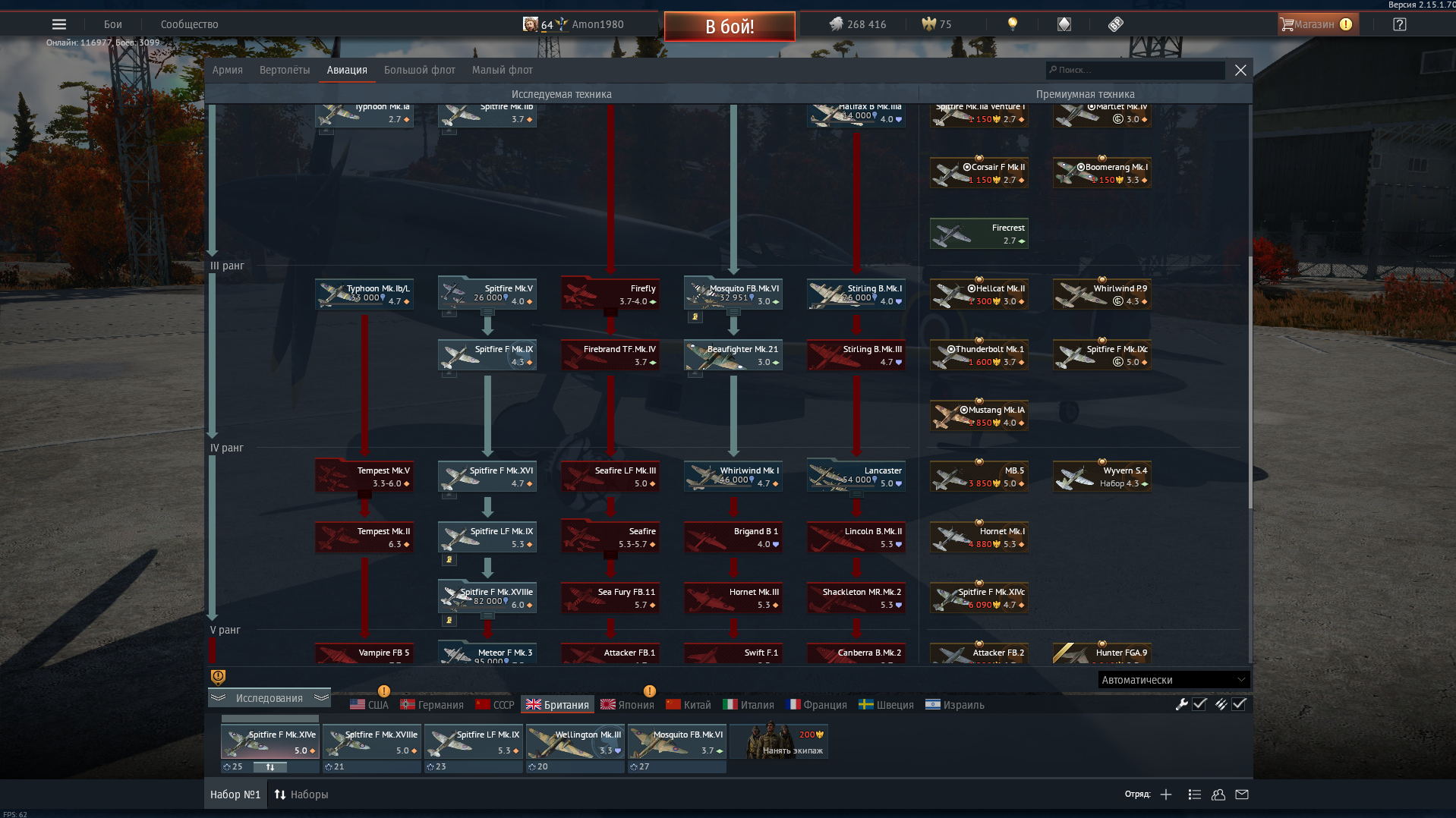This screenshot has height=818, width=1456.
Task: Open the Сообщество menu
Action: click(190, 24)
